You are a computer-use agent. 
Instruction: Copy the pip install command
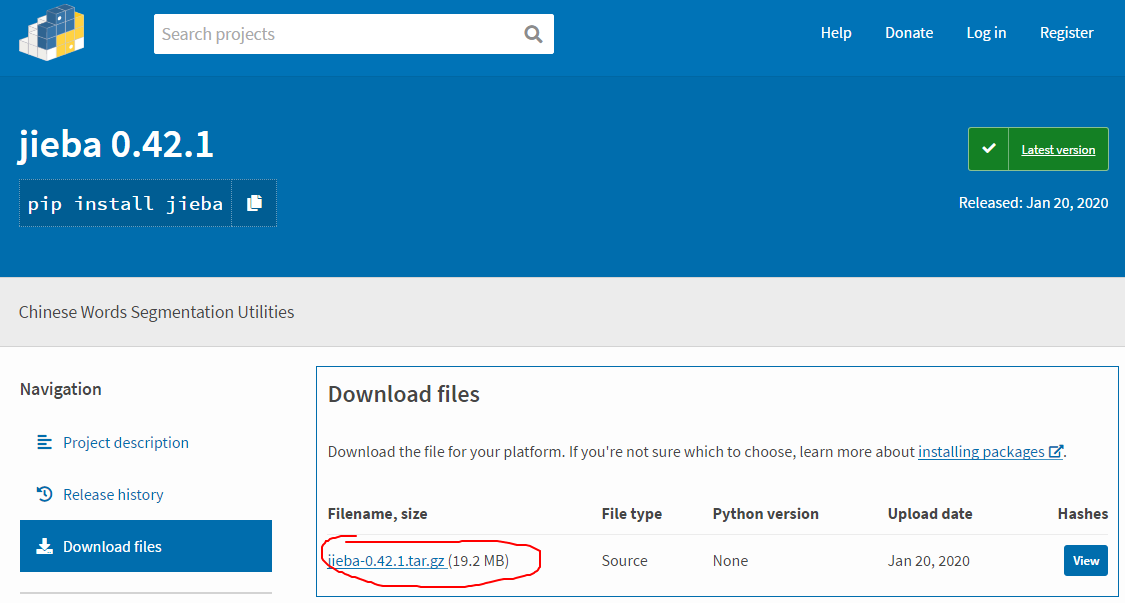coord(254,203)
